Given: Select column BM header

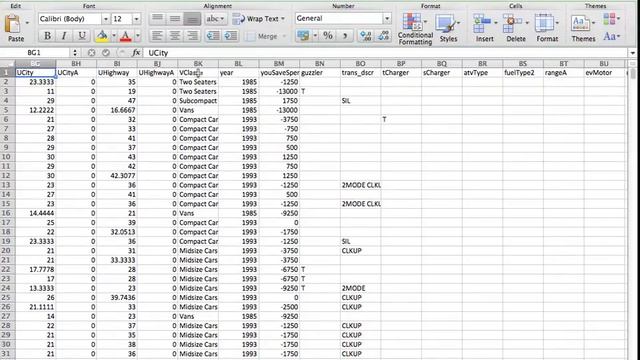Looking at the screenshot, I should pyautogui.click(x=279, y=64).
